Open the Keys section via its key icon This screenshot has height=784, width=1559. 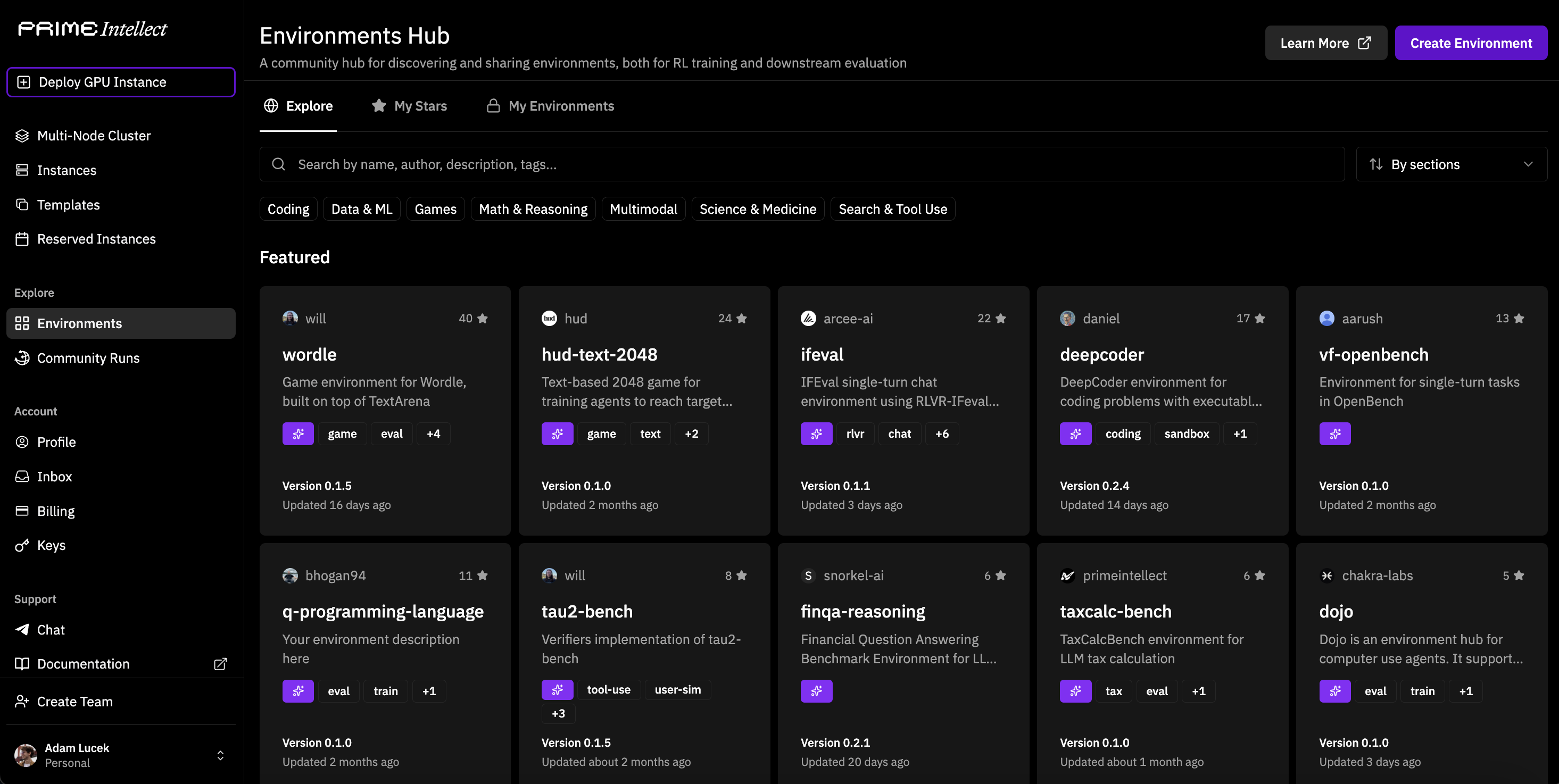(22, 545)
